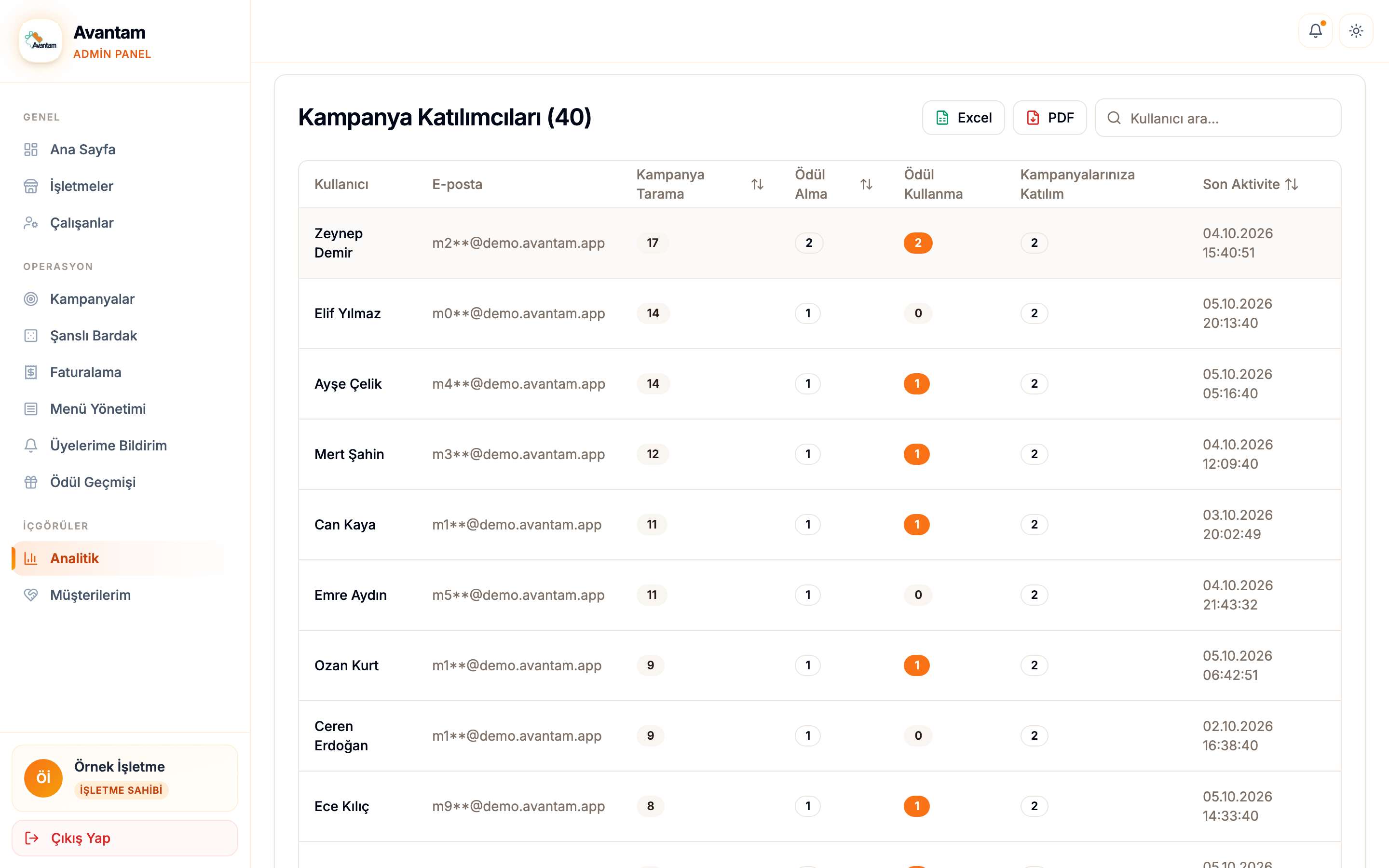The width and height of the screenshot is (1389, 868).
Task: Open the notifications bell icon
Action: [1315, 30]
